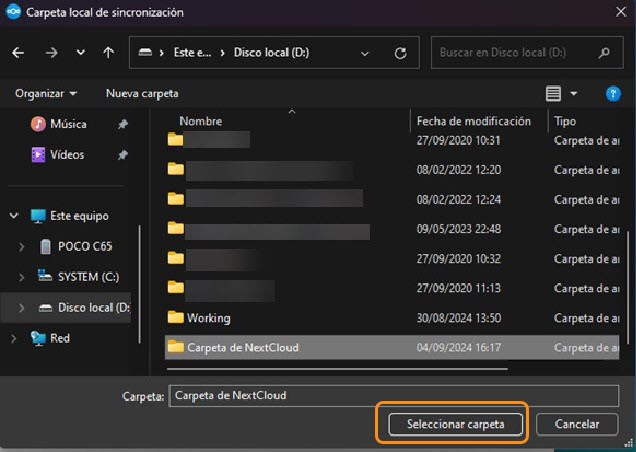Click Nueva carpeta in the toolbar
Screen dimensions: 636x452
(142, 93)
